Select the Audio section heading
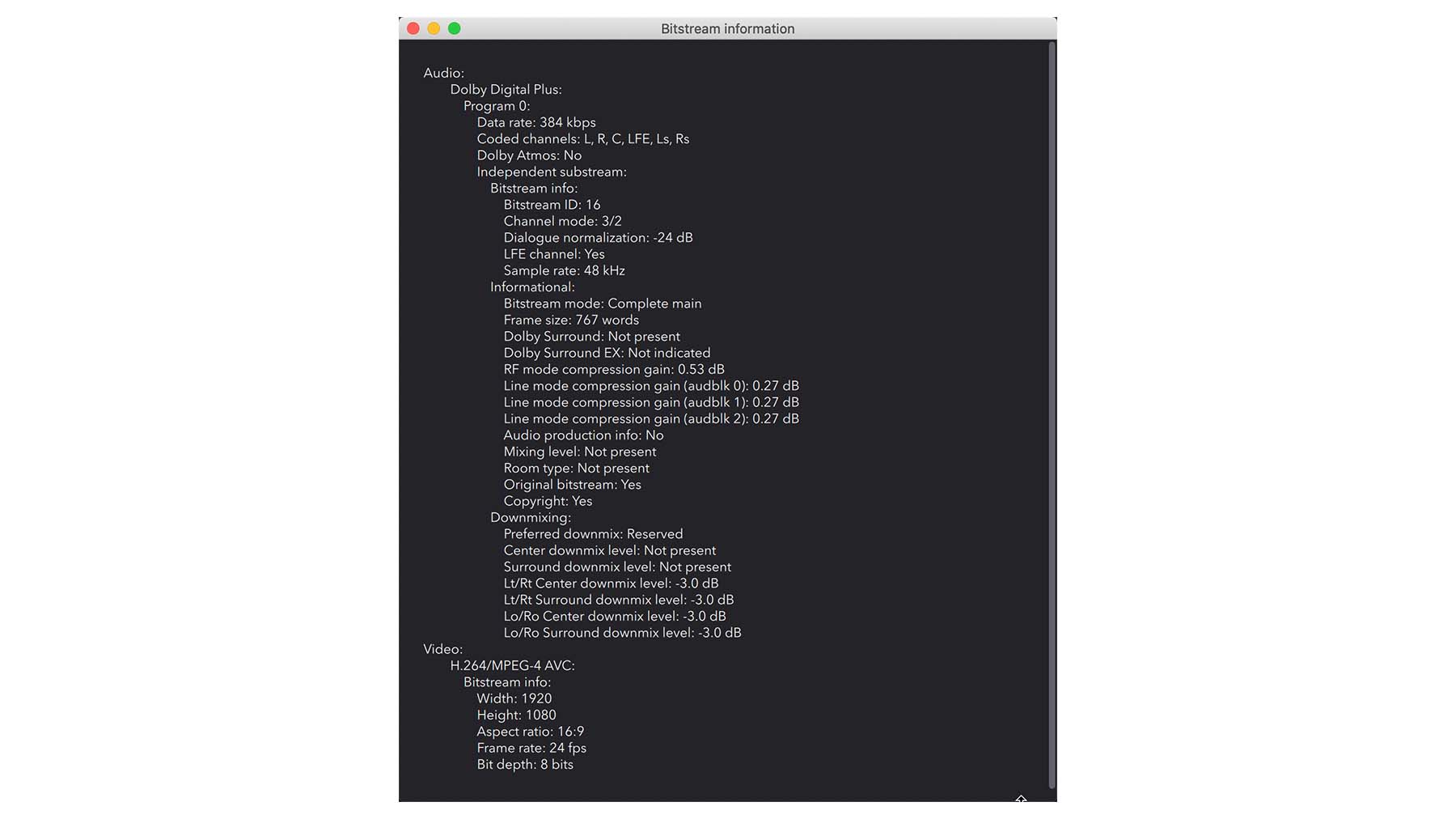This screenshot has width=1456, height=819. pyautogui.click(x=442, y=73)
